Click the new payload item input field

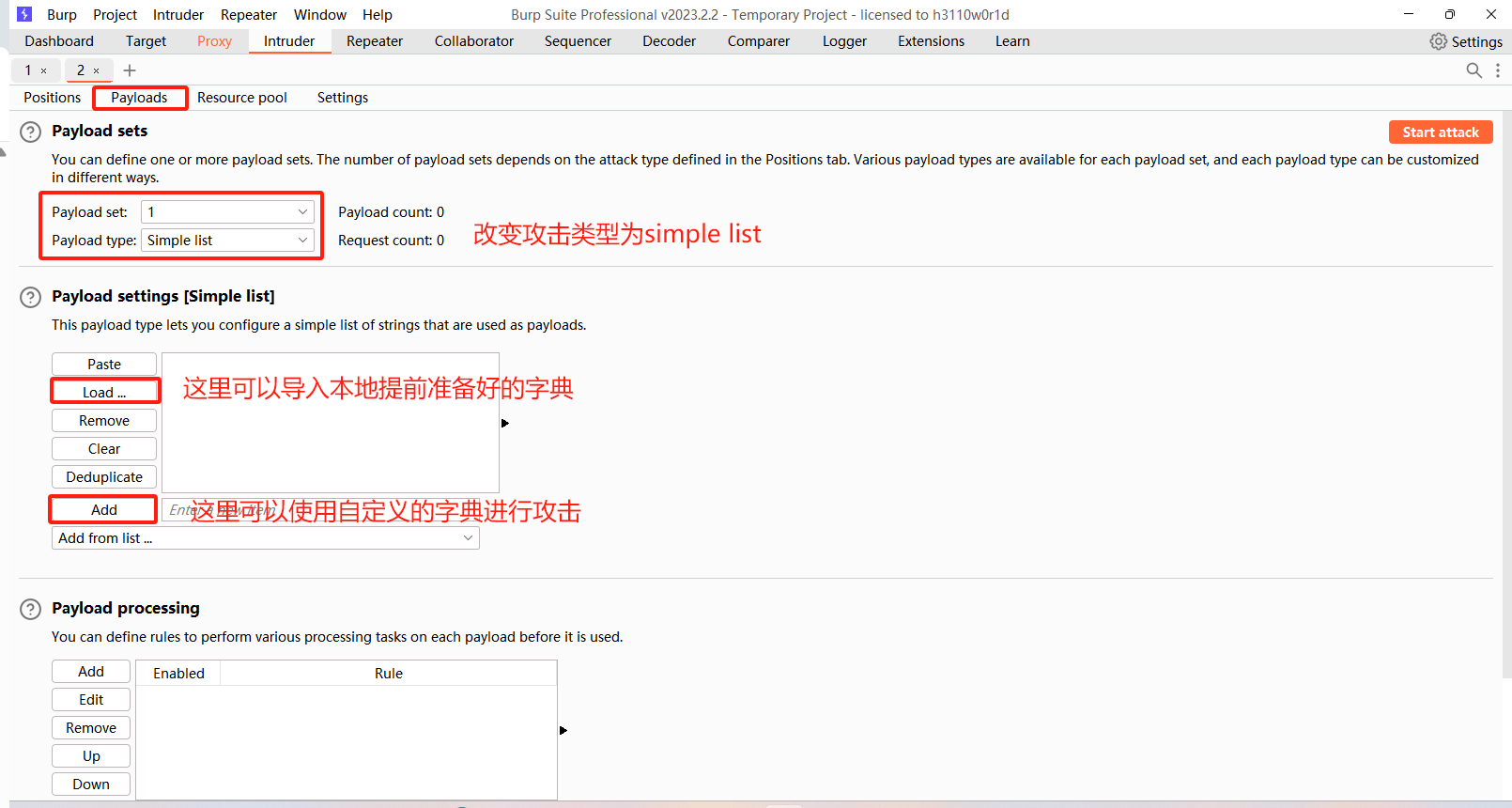click(320, 510)
